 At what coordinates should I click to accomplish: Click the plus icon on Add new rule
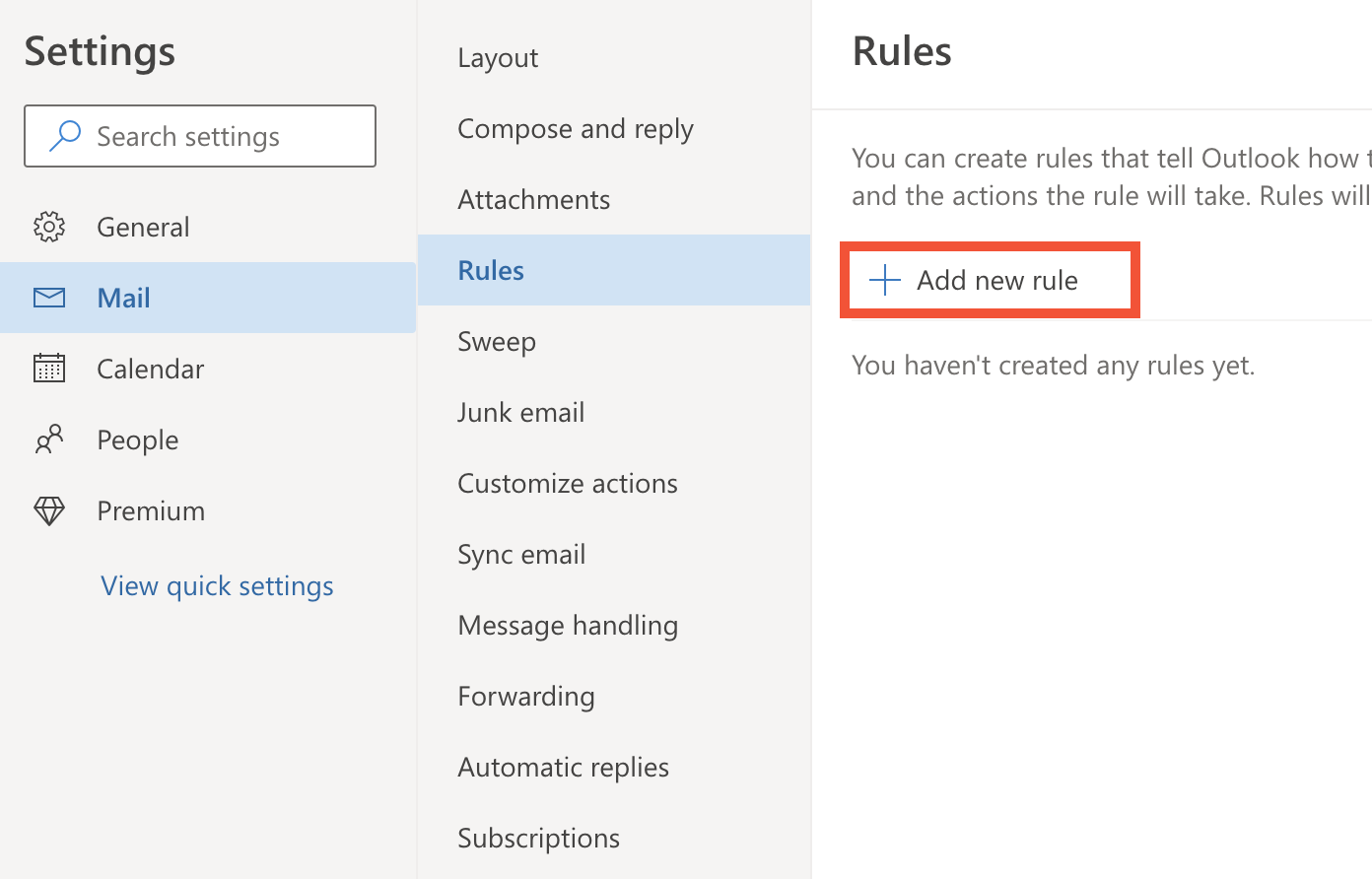coord(884,279)
